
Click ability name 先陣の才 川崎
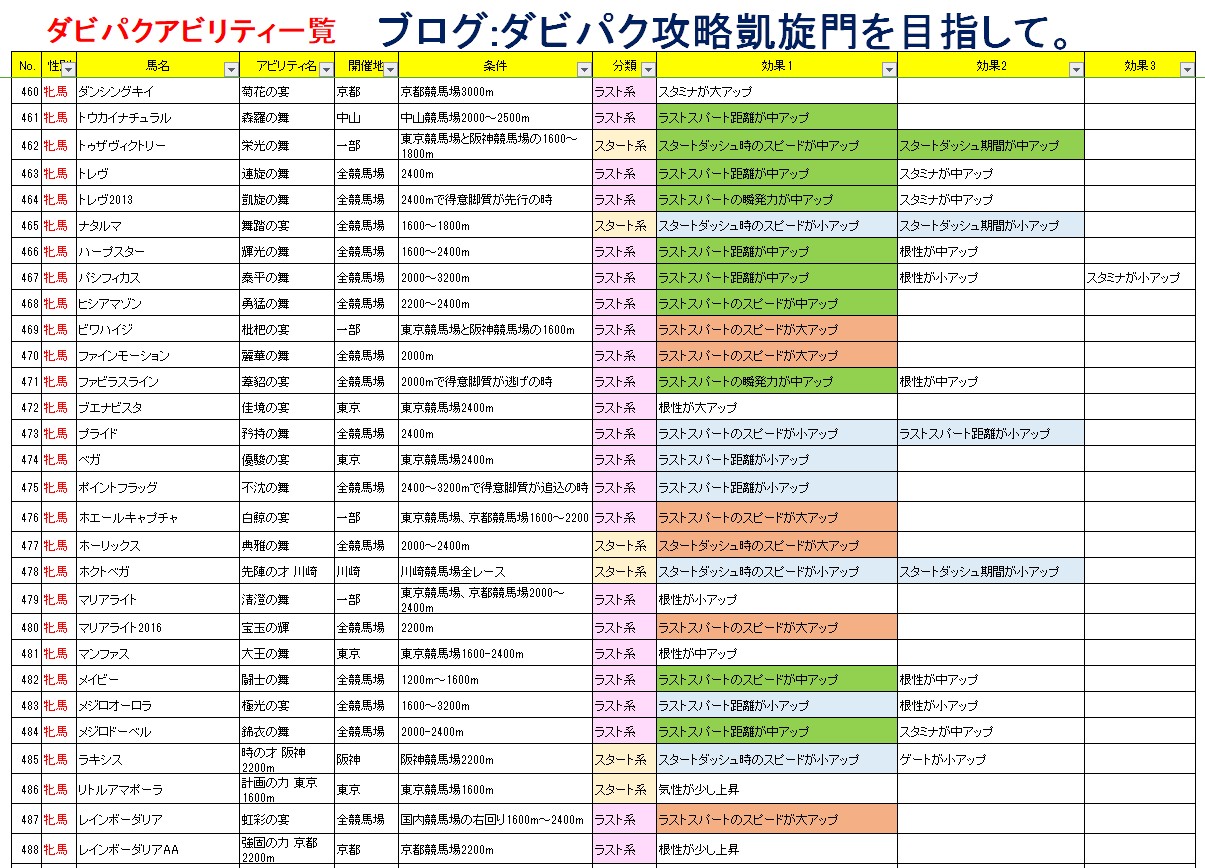[x=278, y=571]
